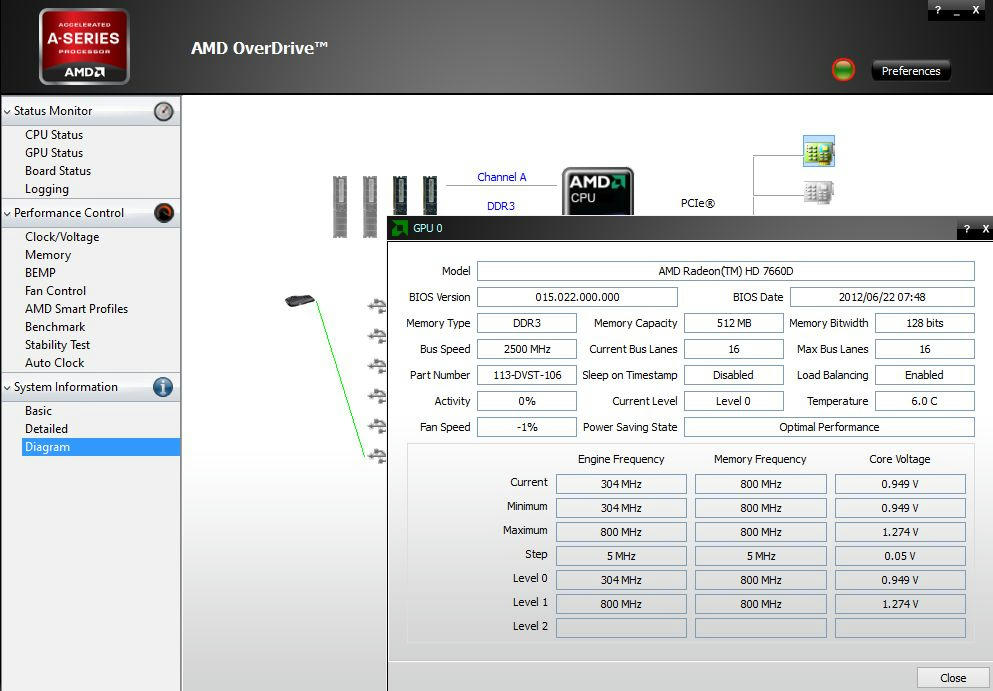993x691 pixels.
Task: Collapse the System Information section chevron
Action: pos(7,388)
